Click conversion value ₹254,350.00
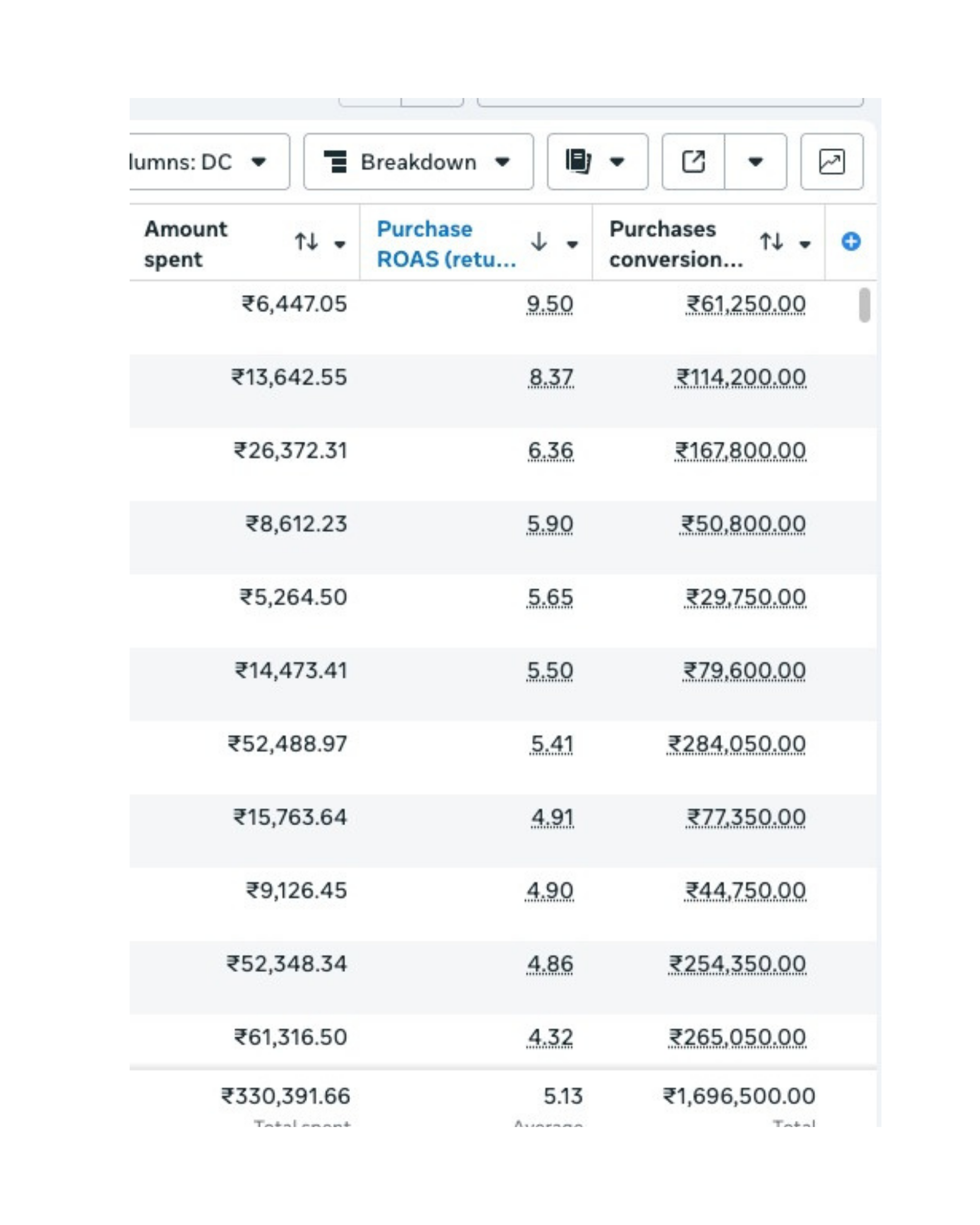The image size is (980, 1225). coord(737,964)
